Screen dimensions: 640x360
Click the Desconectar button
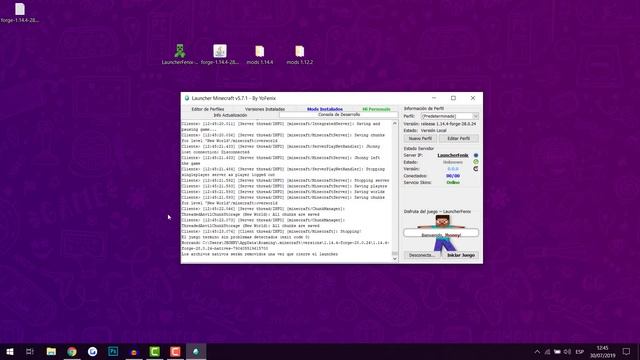click(422, 255)
